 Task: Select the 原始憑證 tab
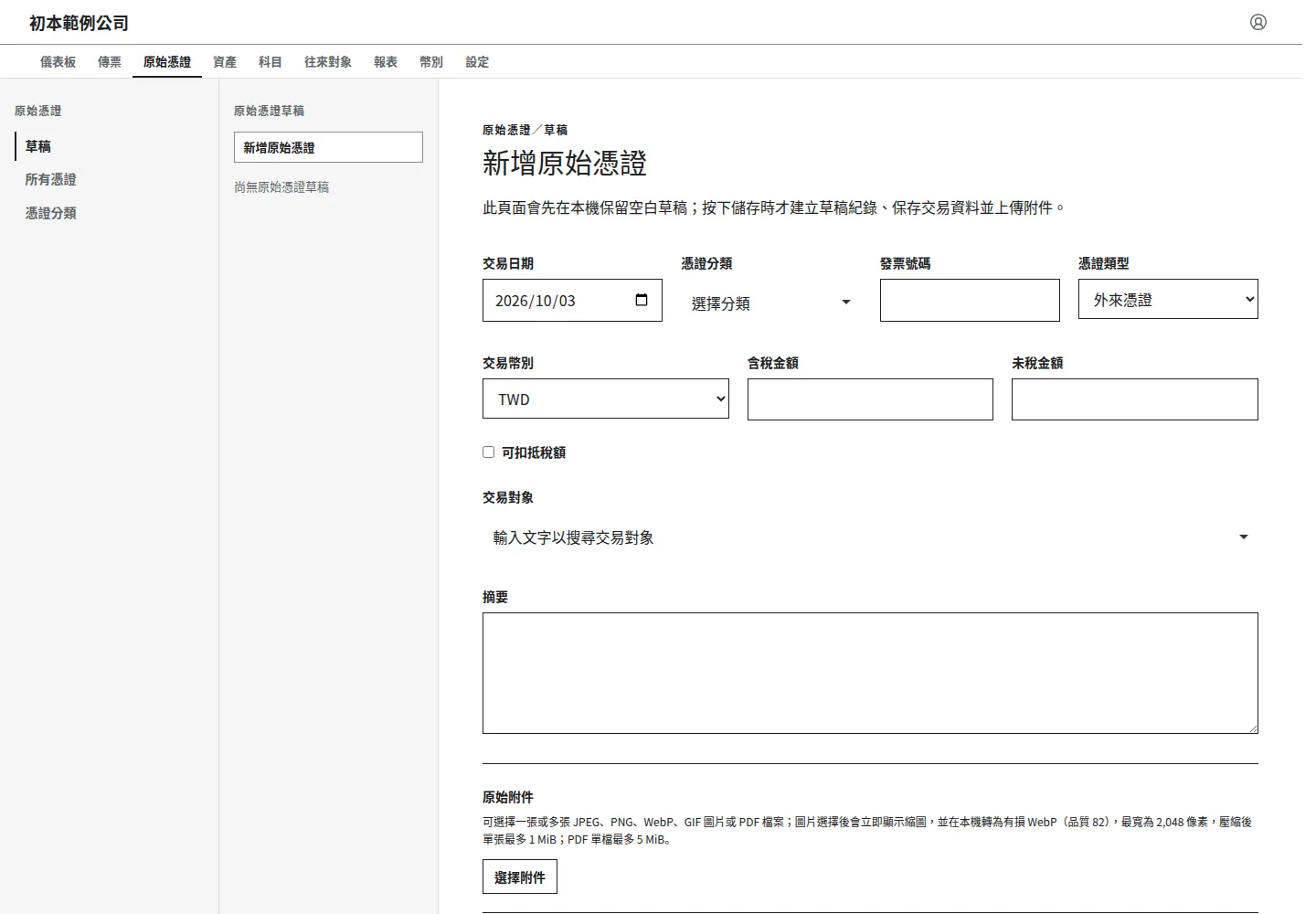pyautogui.click(x=167, y=62)
